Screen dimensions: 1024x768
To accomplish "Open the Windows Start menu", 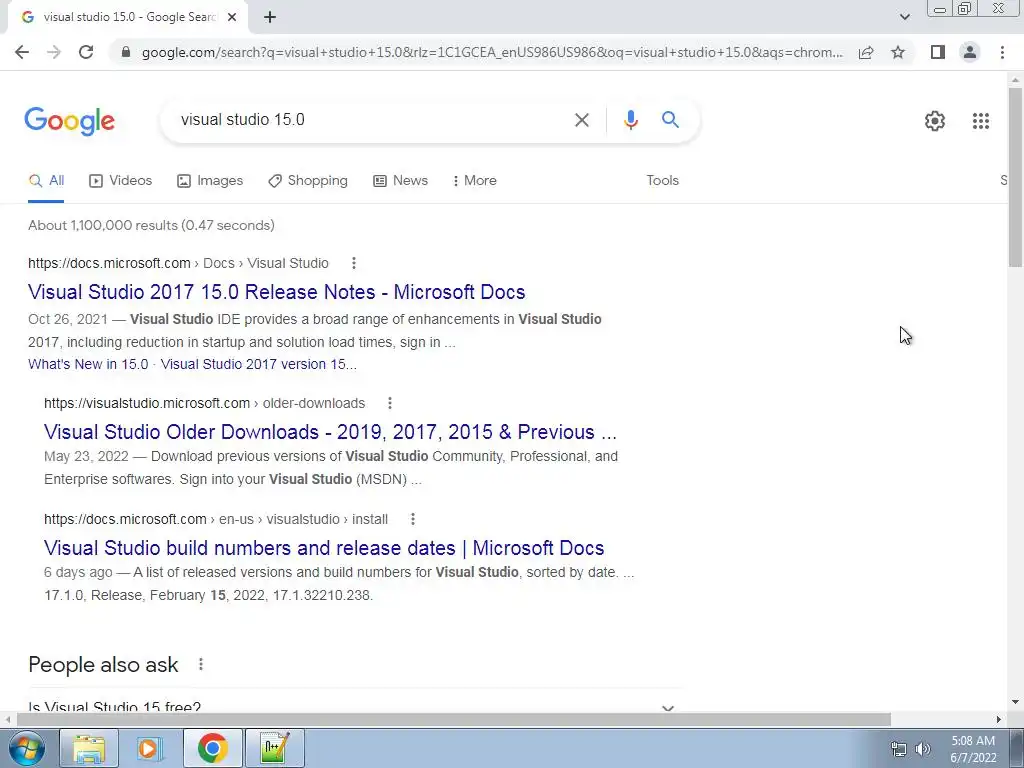I will pos(26,748).
